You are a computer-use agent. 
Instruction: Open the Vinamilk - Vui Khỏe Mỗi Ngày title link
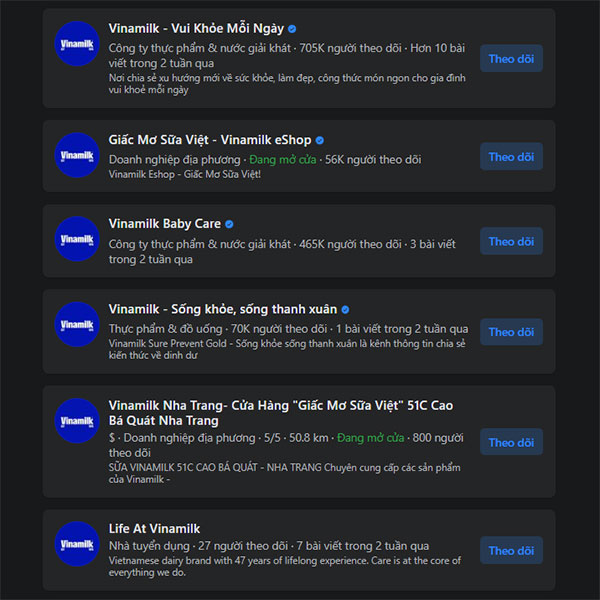pos(196,29)
